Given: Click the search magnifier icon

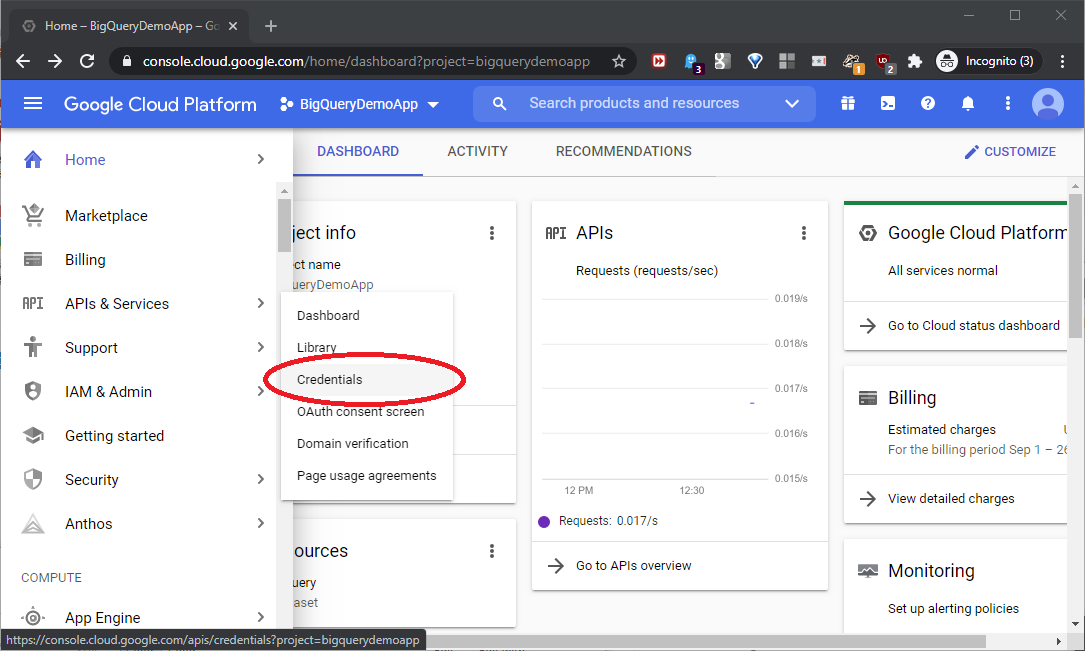Looking at the screenshot, I should [x=499, y=104].
